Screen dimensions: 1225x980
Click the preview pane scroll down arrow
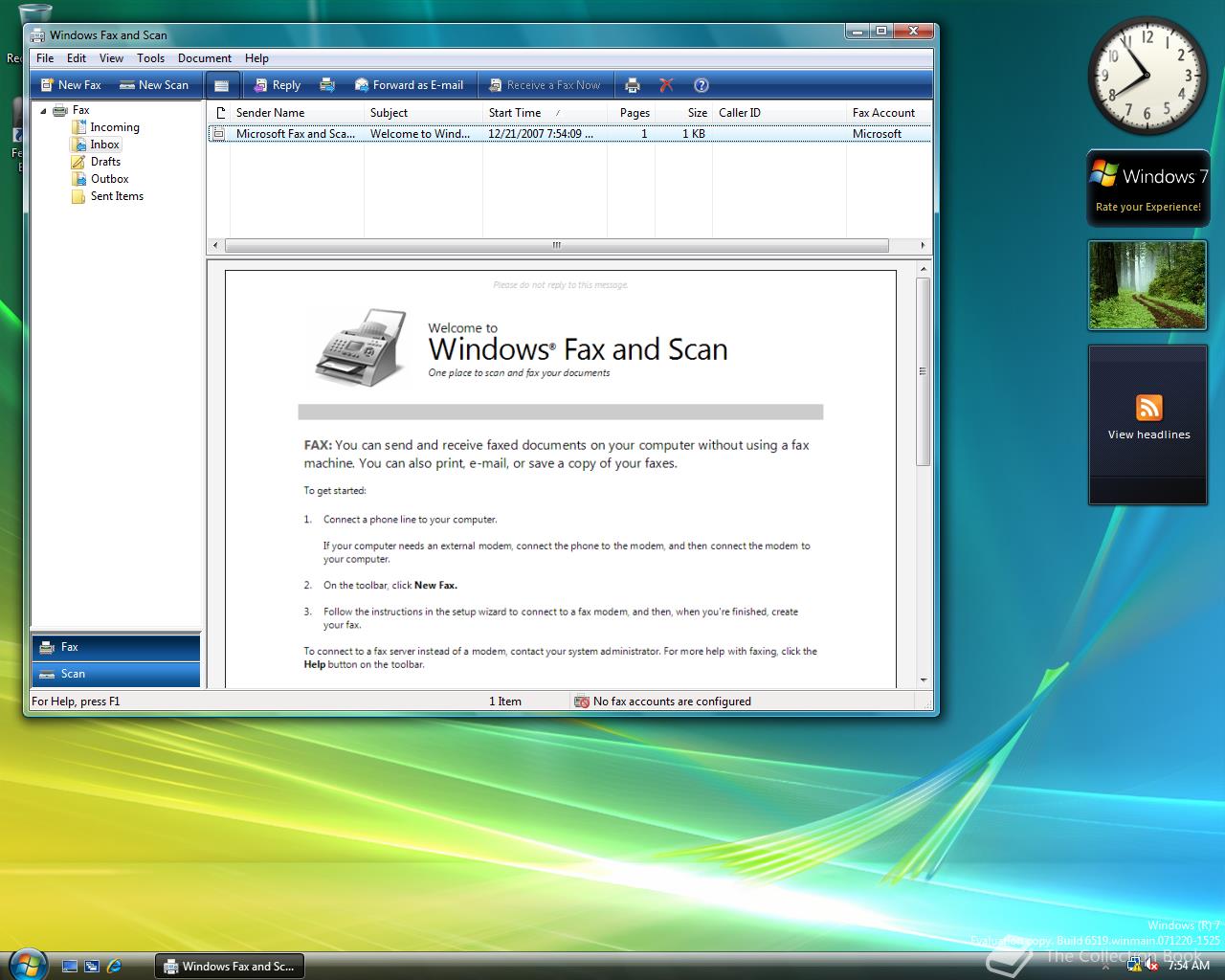tap(923, 680)
